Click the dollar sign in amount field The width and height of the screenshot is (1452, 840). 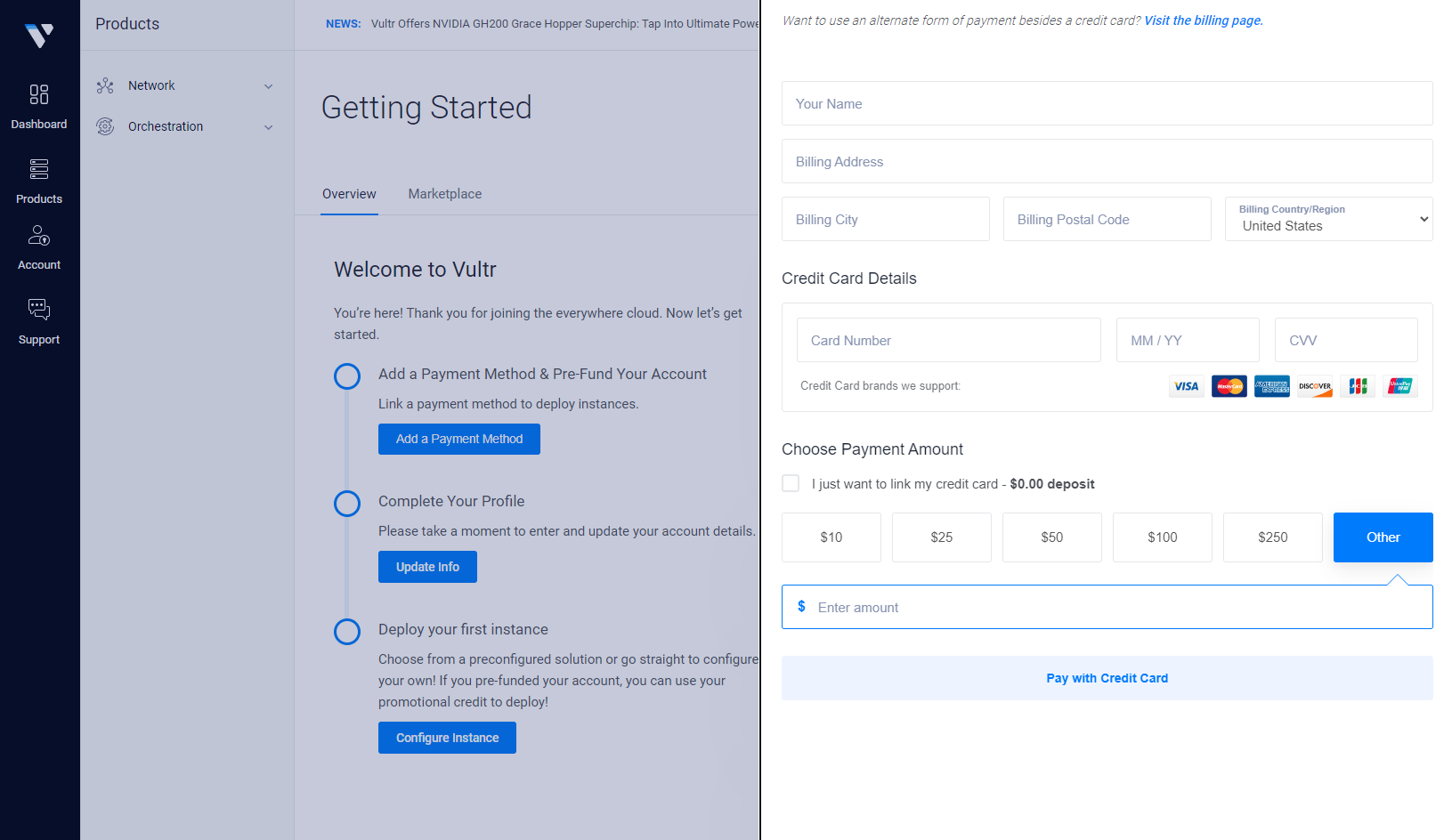pyautogui.click(x=801, y=606)
